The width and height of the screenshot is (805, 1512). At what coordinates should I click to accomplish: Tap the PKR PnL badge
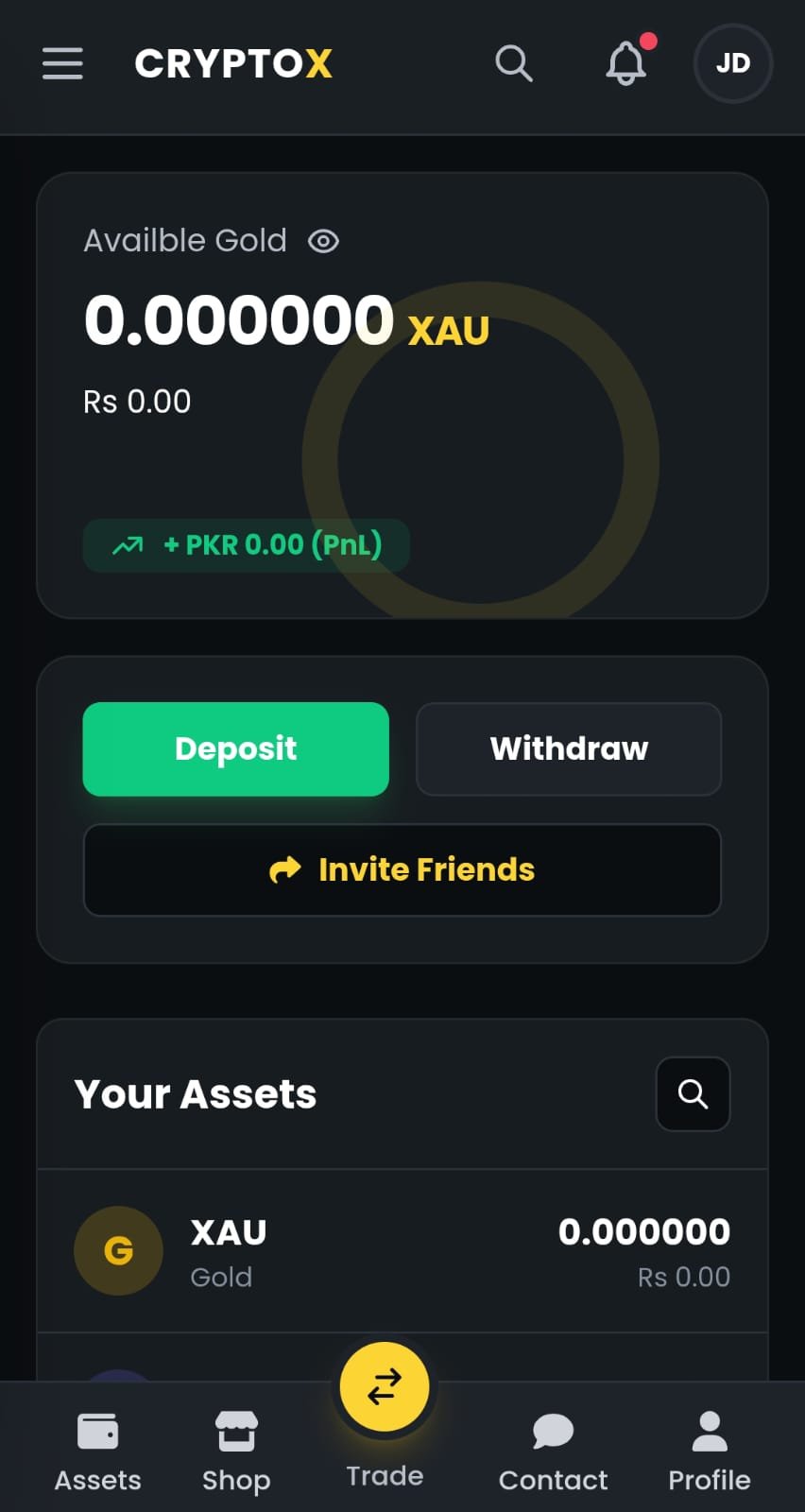(247, 545)
